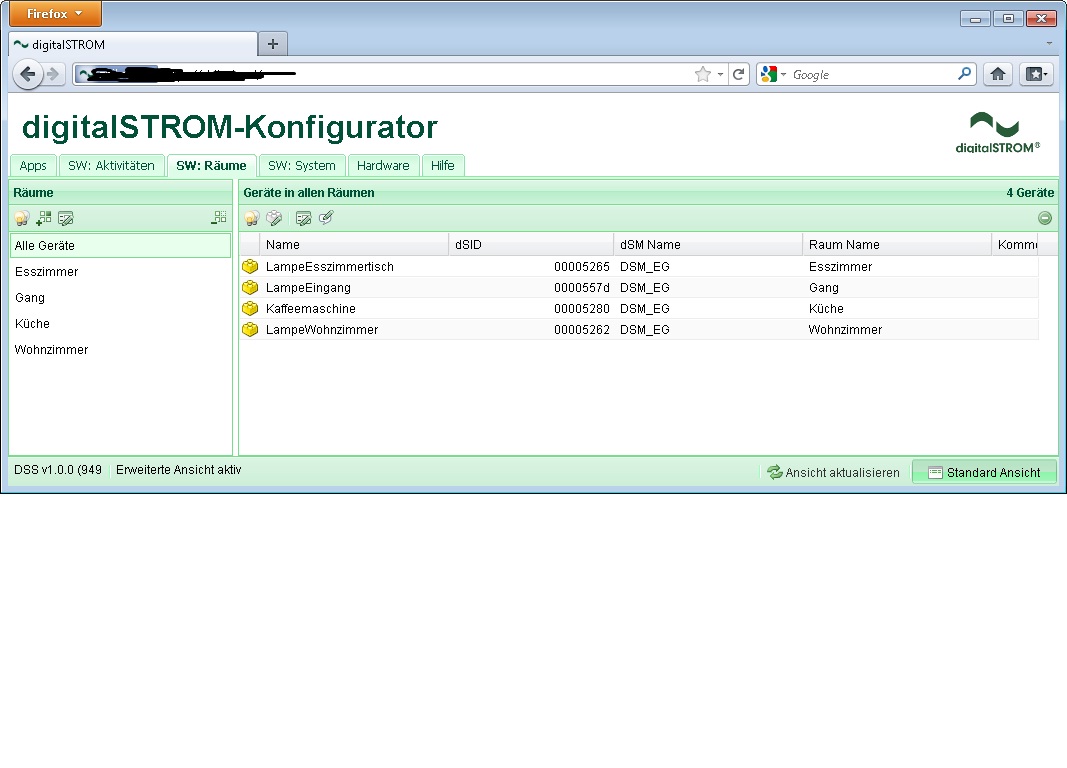Switch to the SW: Aktivitäten tab

click(x=112, y=165)
